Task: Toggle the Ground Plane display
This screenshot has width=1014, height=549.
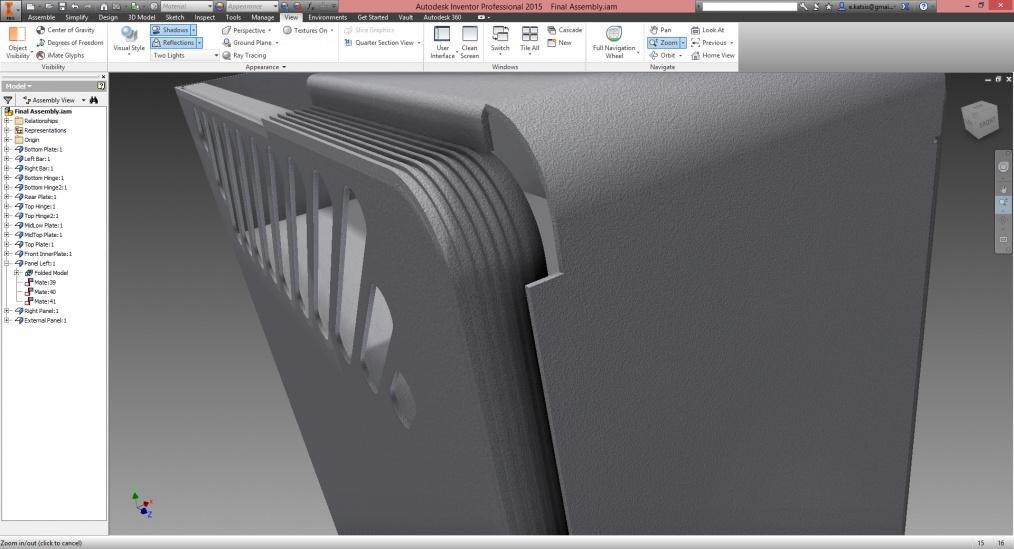Action: tap(250, 43)
